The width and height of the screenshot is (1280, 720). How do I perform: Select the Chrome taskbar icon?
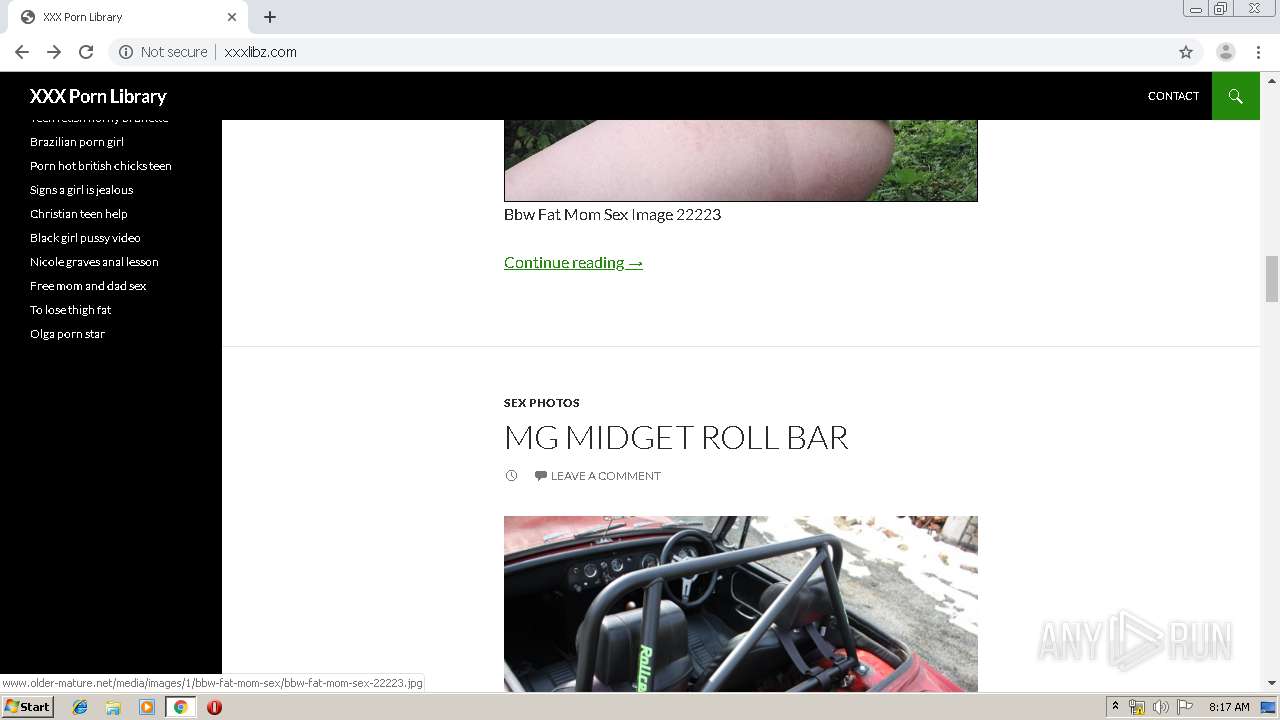point(181,707)
